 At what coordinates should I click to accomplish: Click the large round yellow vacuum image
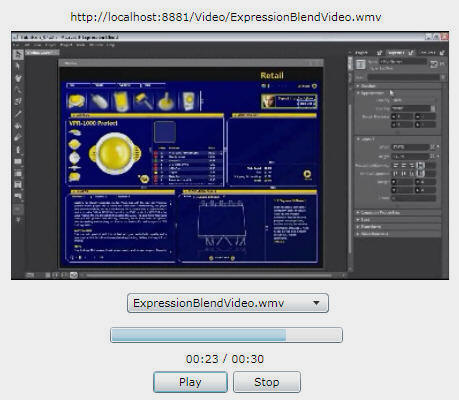pos(115,153)
